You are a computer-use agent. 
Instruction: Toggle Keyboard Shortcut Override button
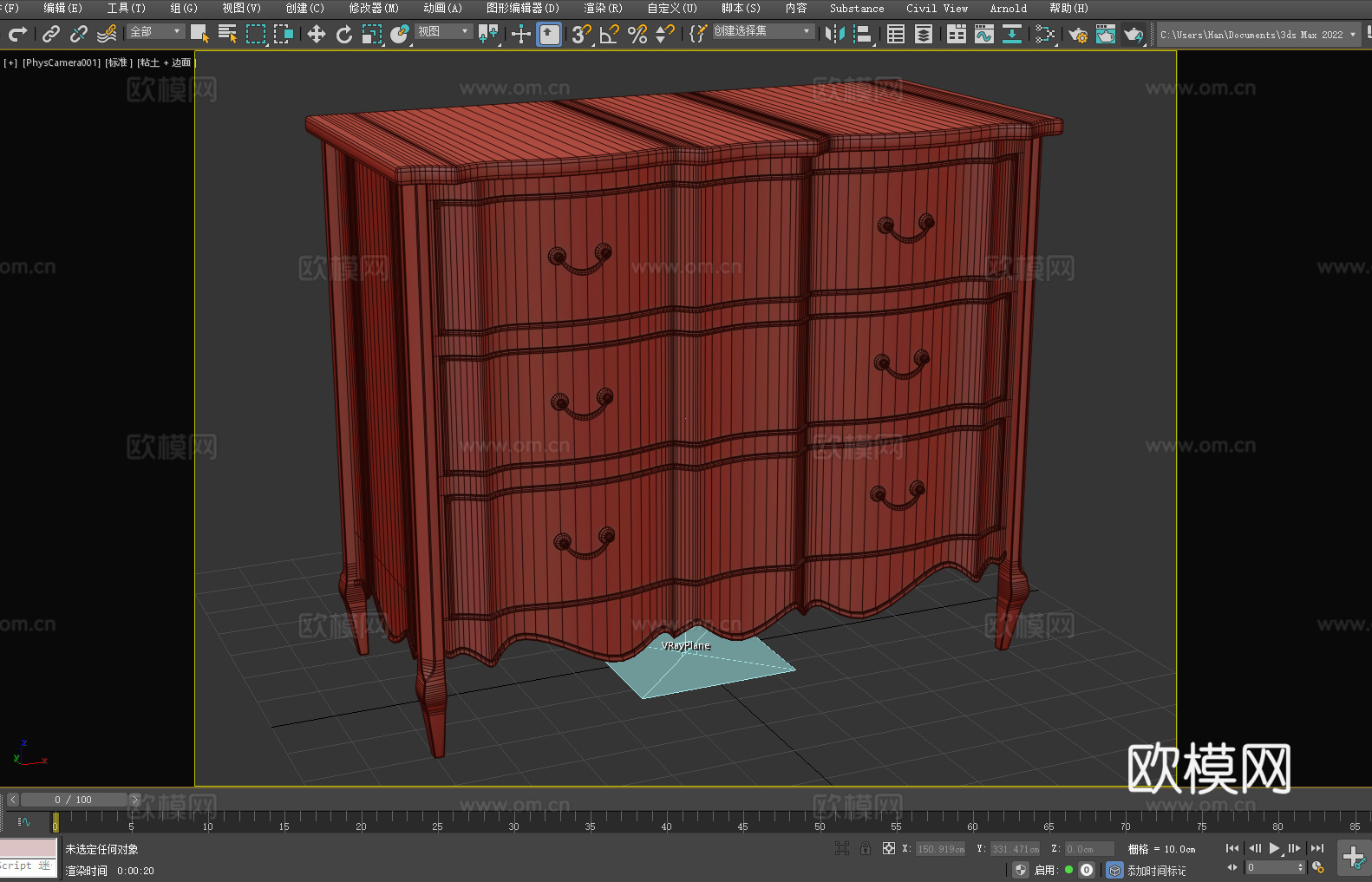(x=549, y=34)
